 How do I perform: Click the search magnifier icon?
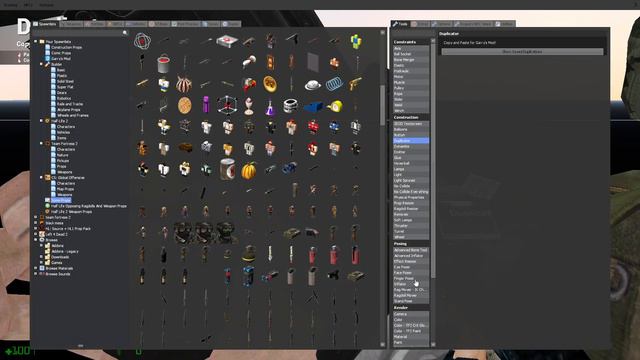pos(125,33)
